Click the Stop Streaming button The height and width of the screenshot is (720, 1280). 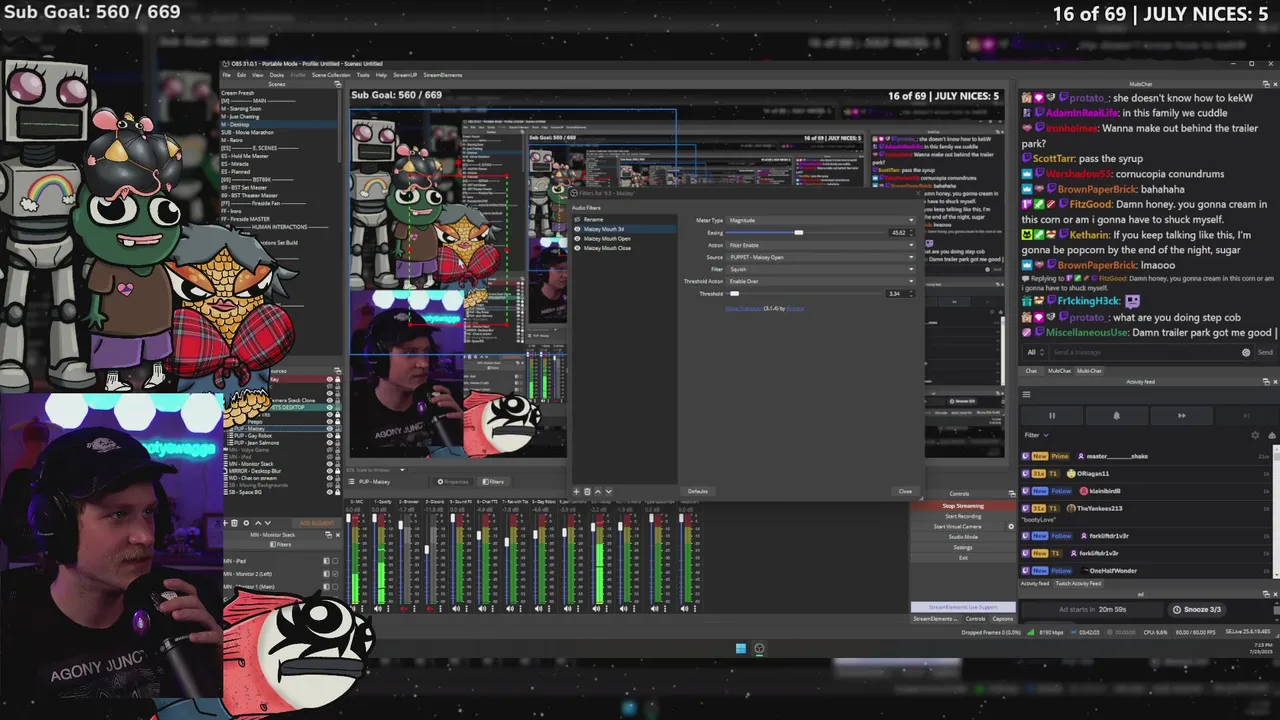(x=963, y=506)
